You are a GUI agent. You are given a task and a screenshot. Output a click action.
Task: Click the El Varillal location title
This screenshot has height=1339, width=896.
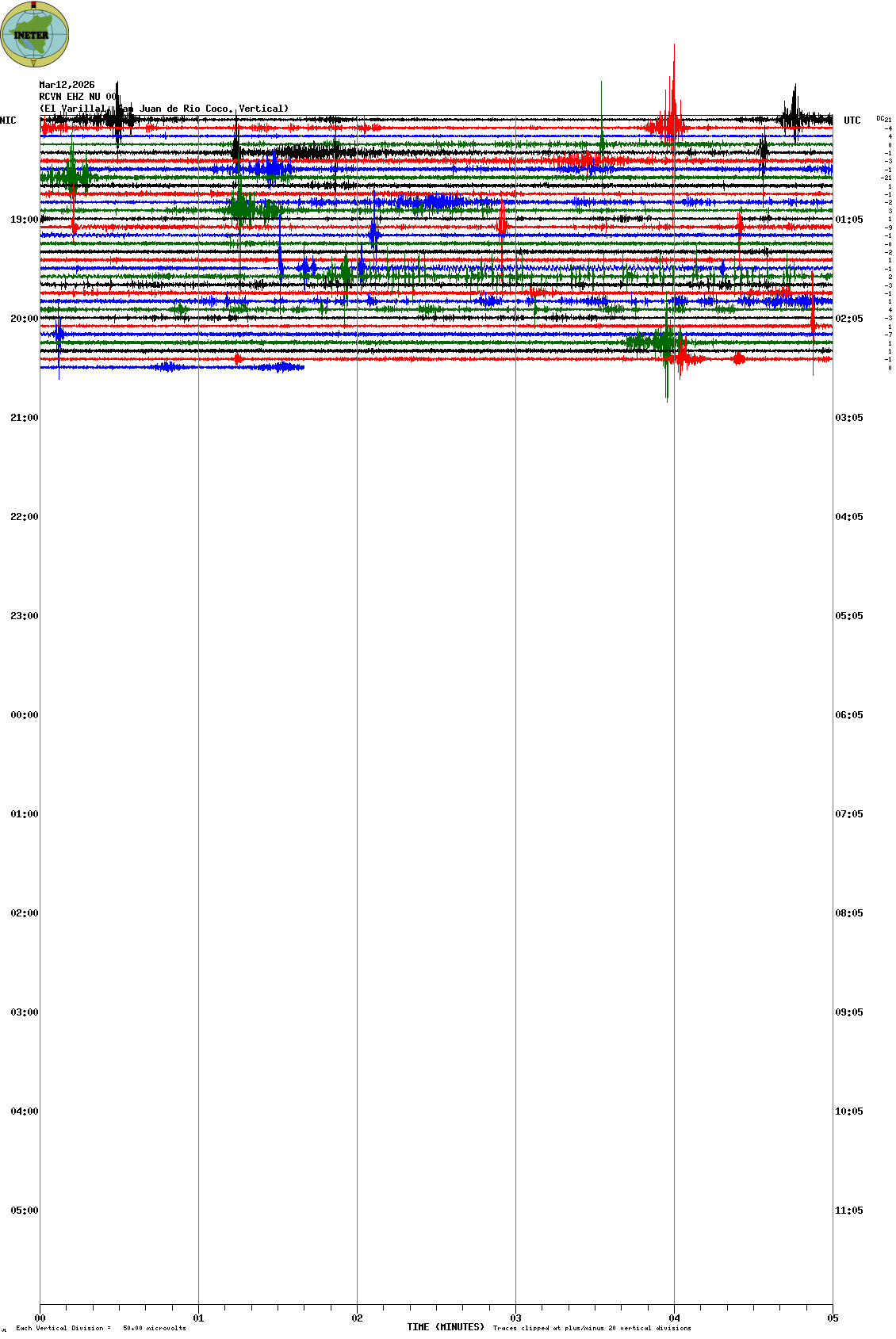point(163,109)
